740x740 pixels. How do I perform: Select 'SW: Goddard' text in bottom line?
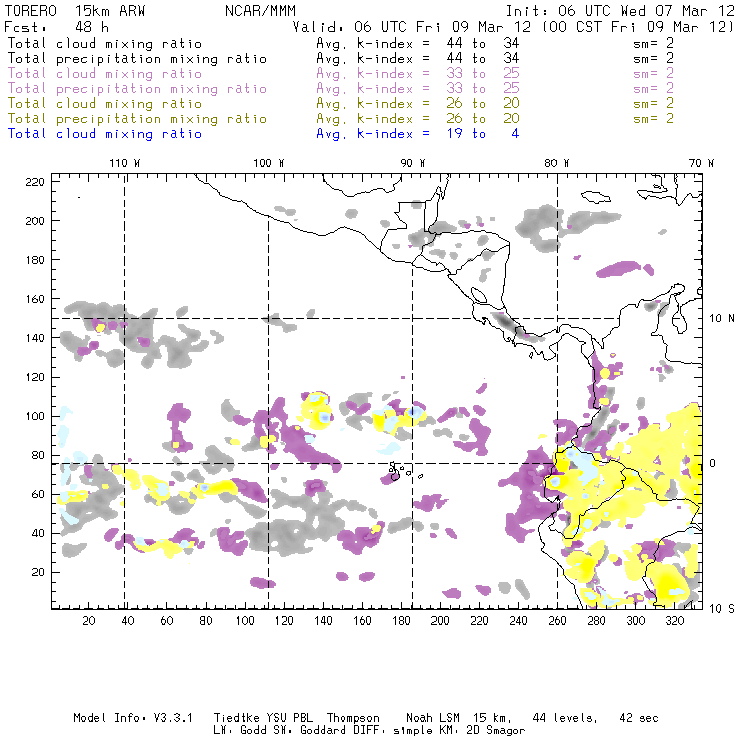point(311,731)
